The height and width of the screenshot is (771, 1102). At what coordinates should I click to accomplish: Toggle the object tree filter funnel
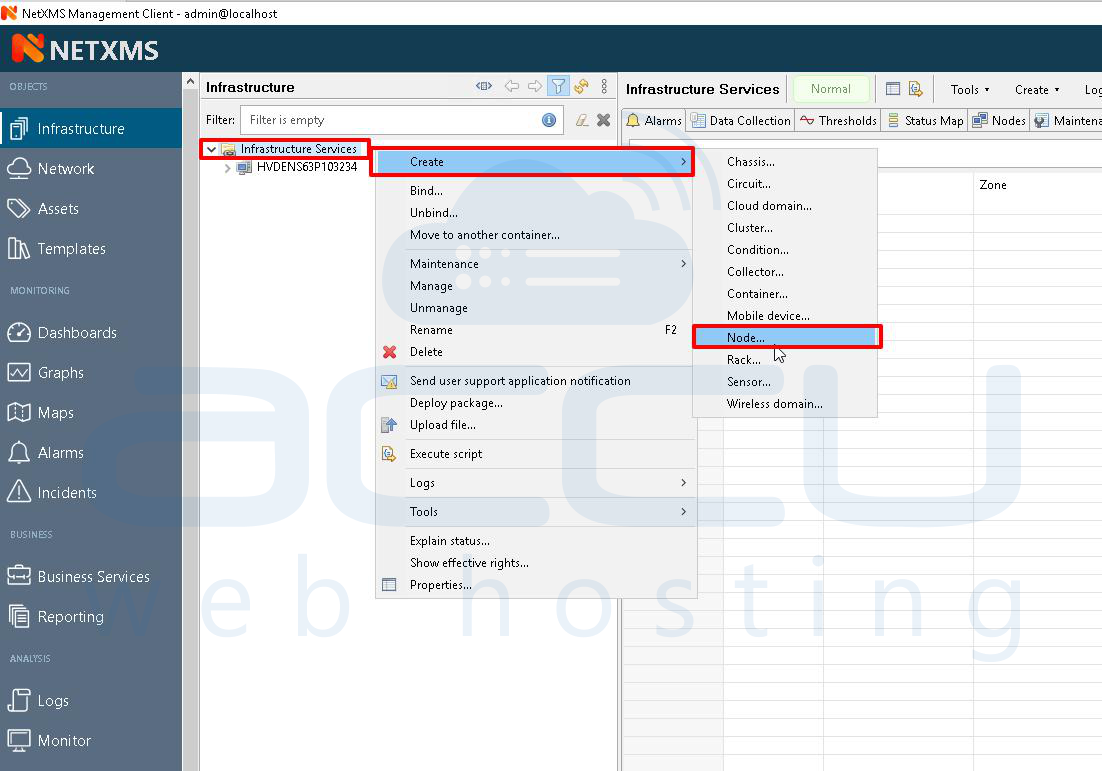(x=558, y=86)
